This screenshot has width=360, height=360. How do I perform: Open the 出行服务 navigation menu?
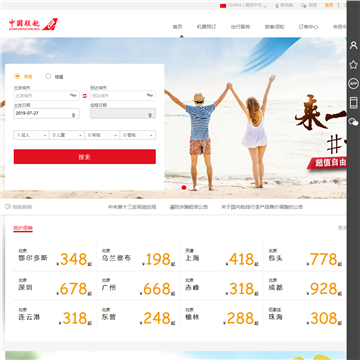(240, 27)
